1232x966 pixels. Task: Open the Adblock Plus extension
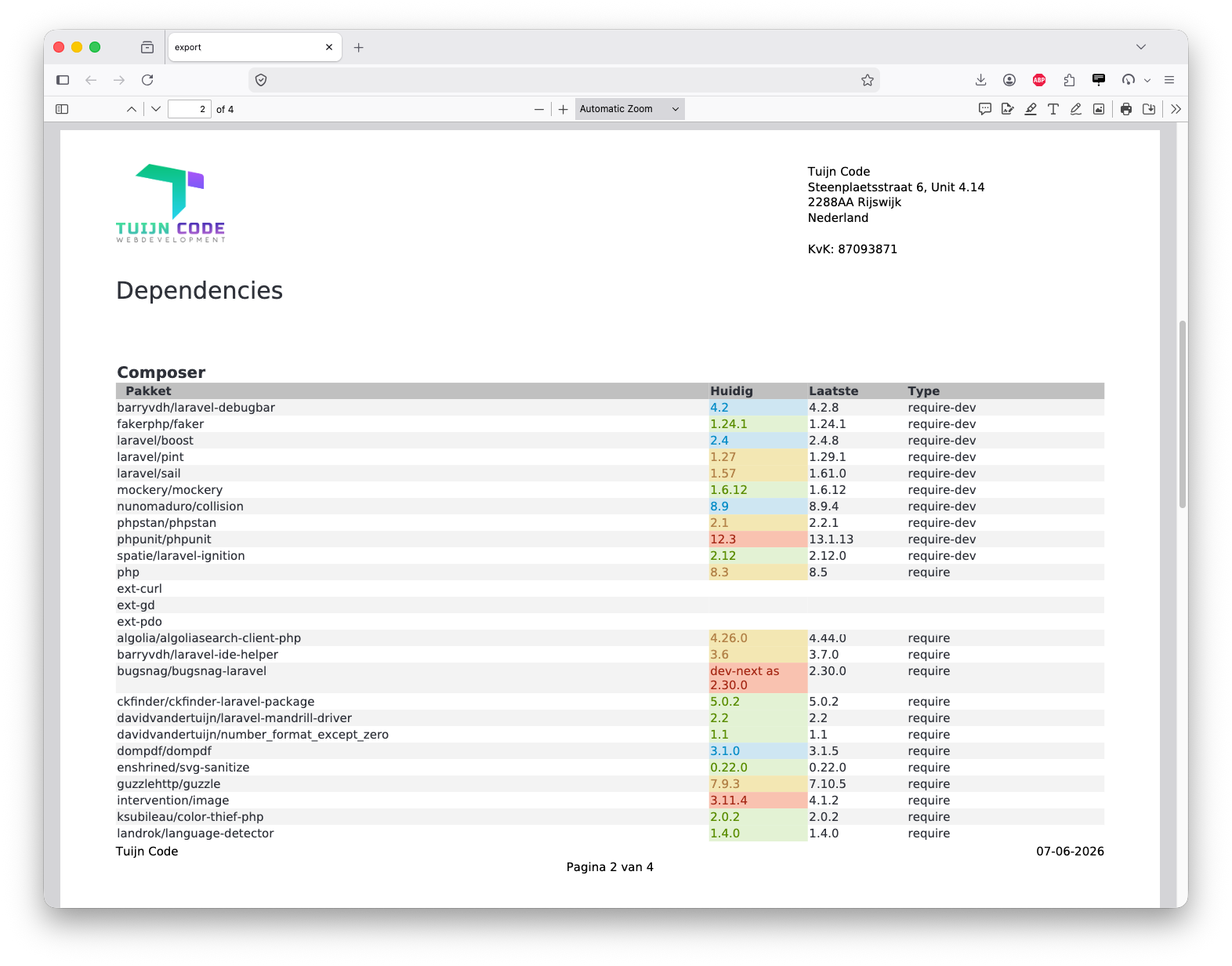[1039, 80]
